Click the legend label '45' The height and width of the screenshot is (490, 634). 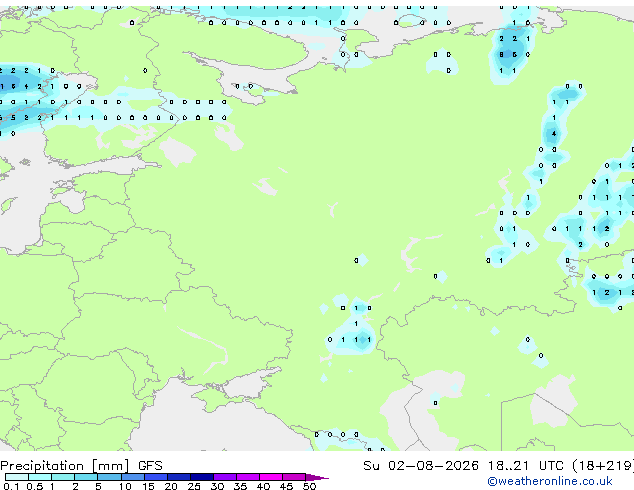(286, 486)
